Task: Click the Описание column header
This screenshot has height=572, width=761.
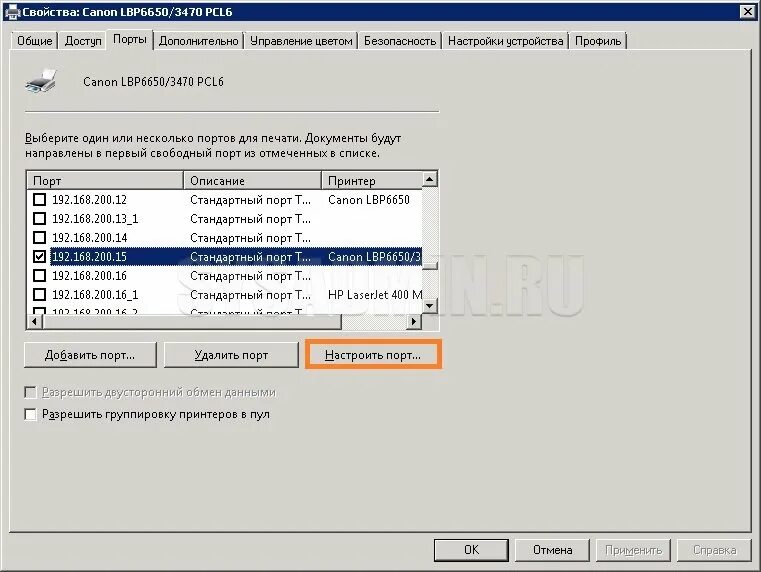Action: pos(252,180)
